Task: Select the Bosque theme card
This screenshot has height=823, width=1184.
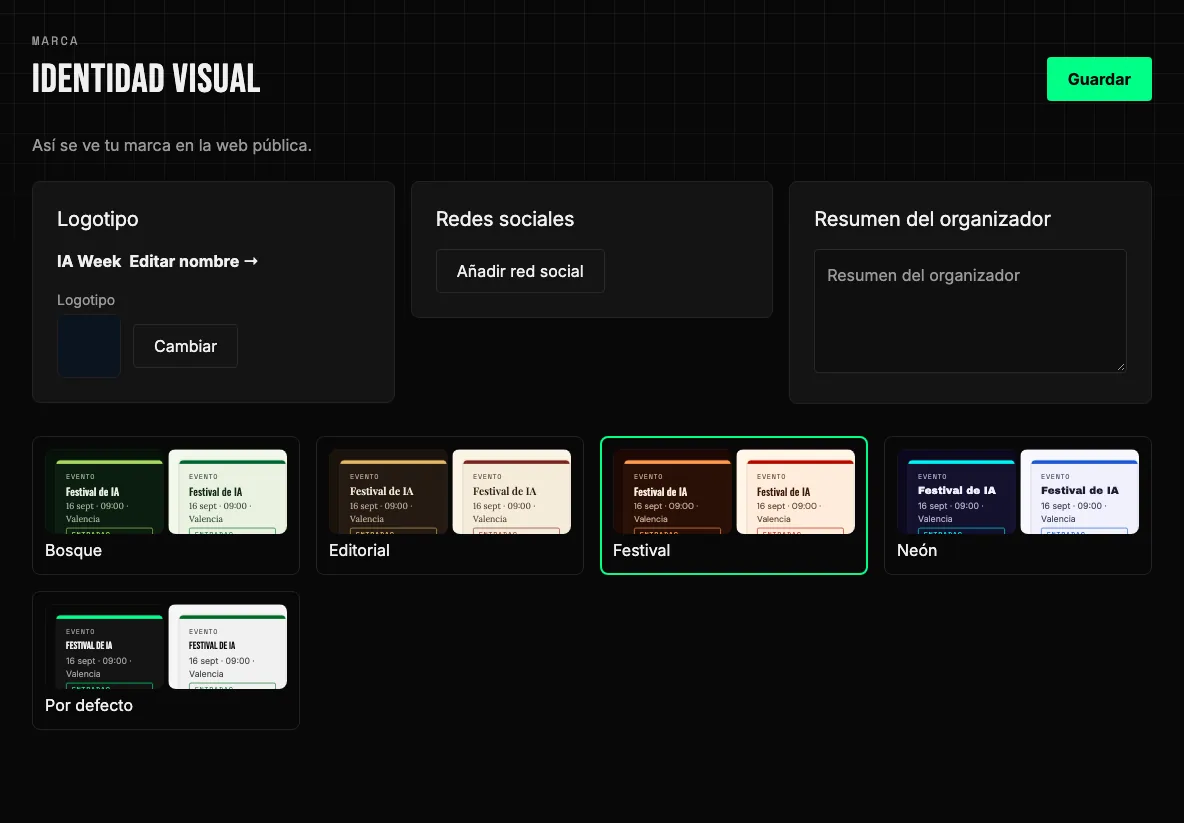Action: pyautogui.click(x=166, y=505)
